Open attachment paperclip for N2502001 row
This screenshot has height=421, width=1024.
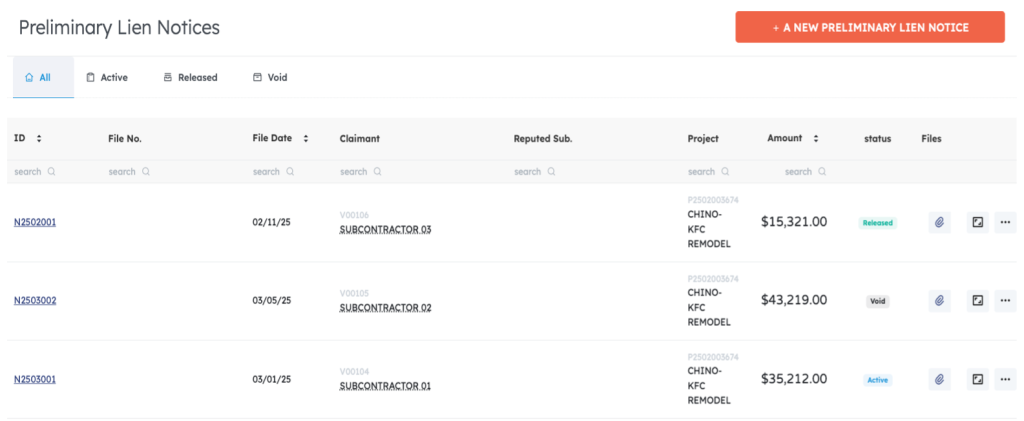click(x=939, y=222)
